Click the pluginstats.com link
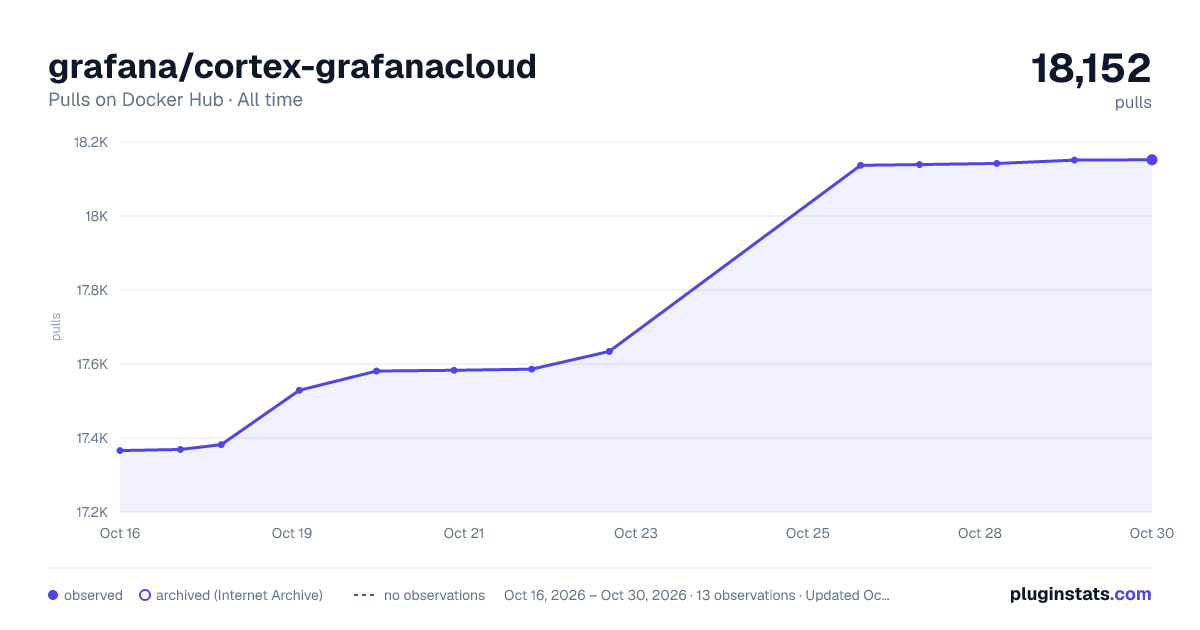 point(1081,594)
